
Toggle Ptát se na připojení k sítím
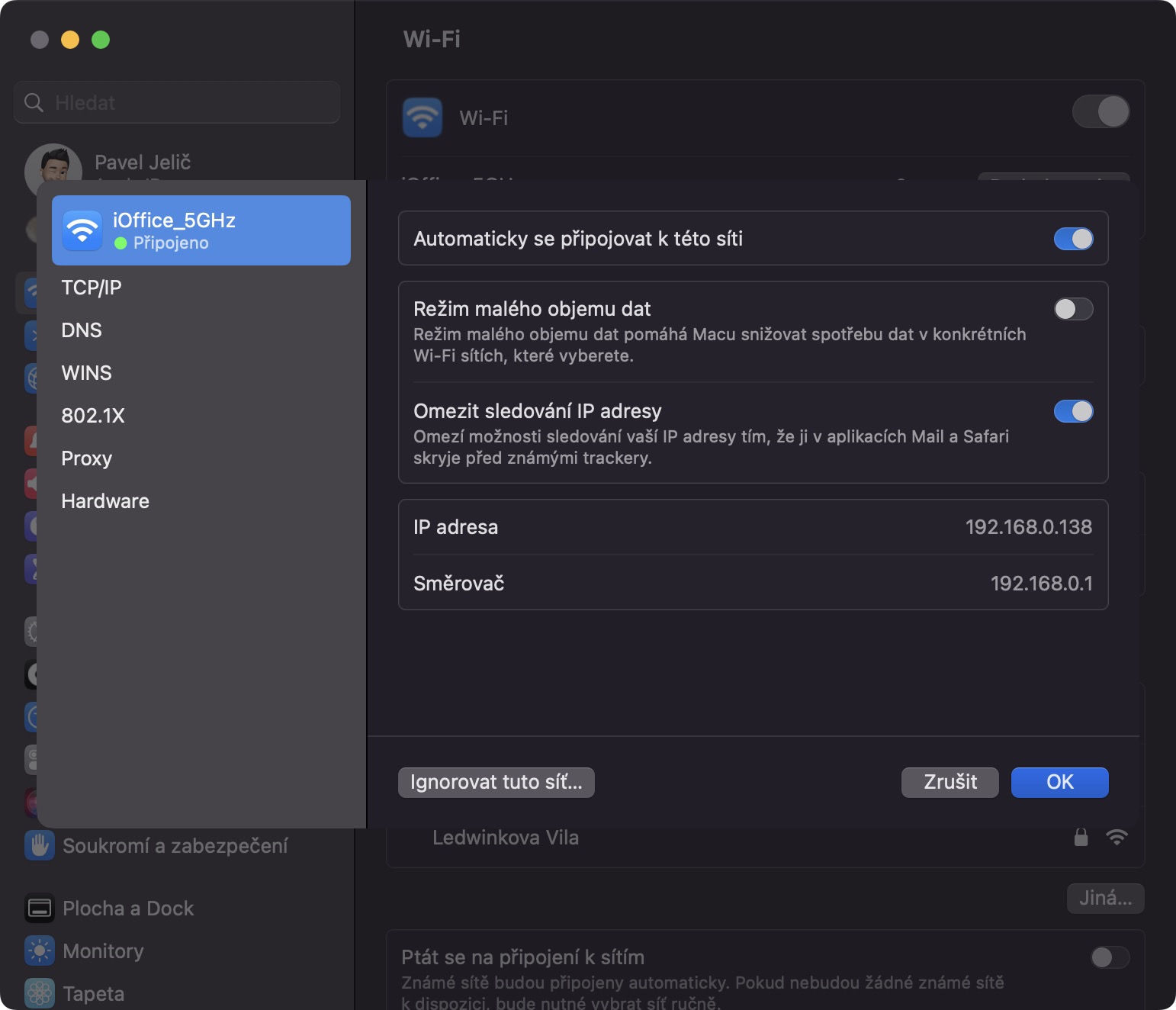[1110, 957]
